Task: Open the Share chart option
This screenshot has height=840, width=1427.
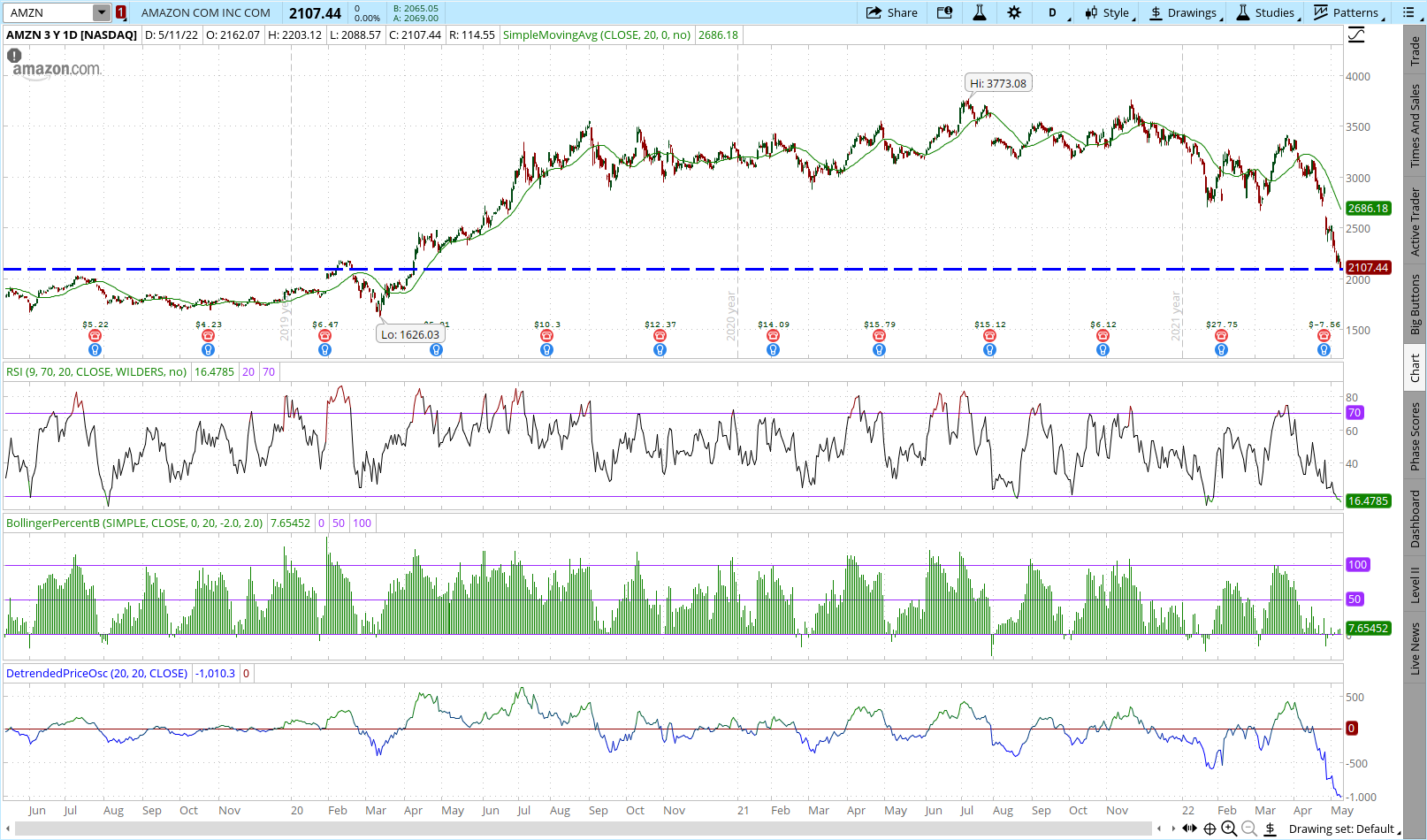Action: [x=891, y=12]
